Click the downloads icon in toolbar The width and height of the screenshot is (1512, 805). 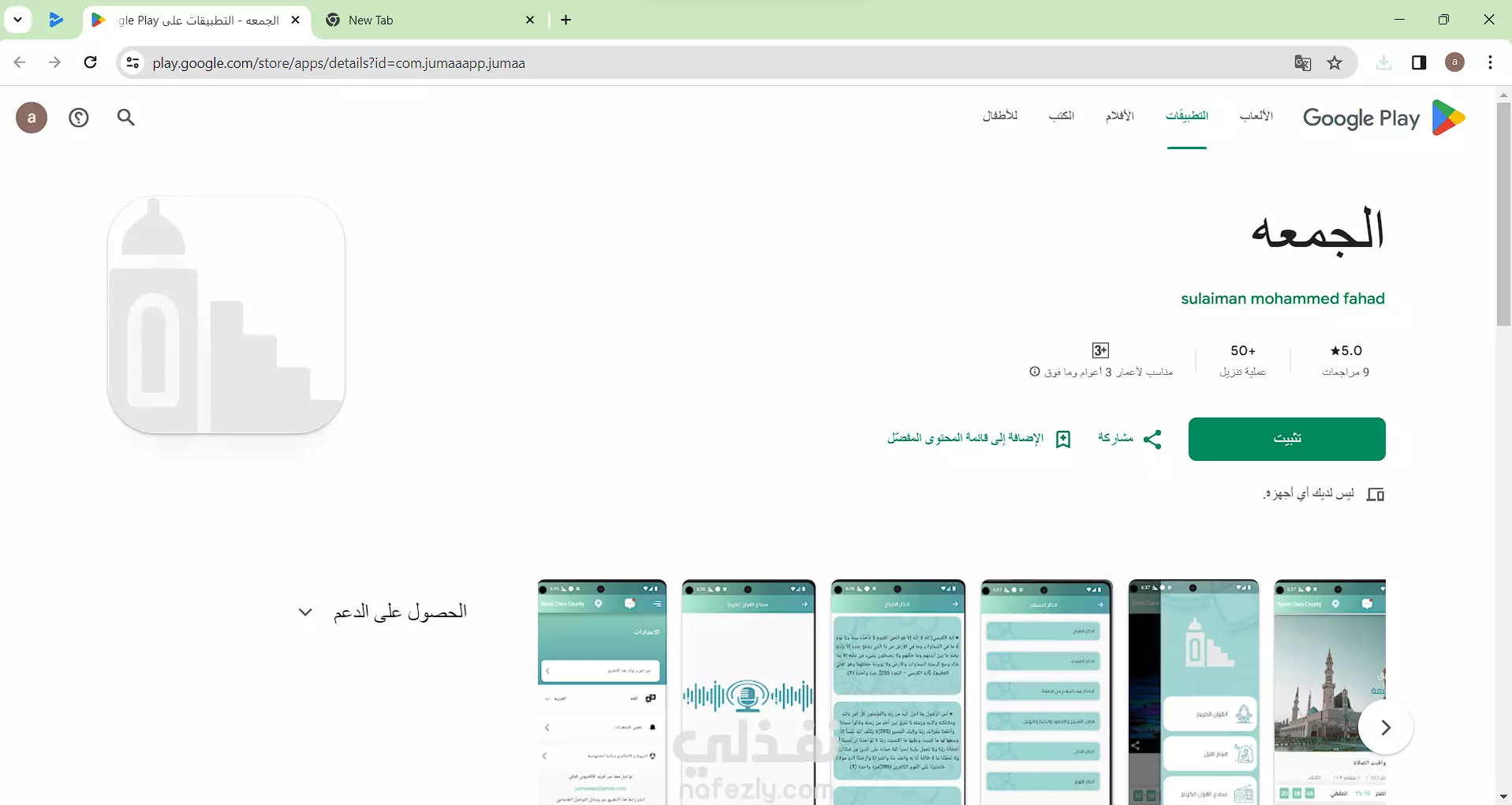pos(1383,63)
